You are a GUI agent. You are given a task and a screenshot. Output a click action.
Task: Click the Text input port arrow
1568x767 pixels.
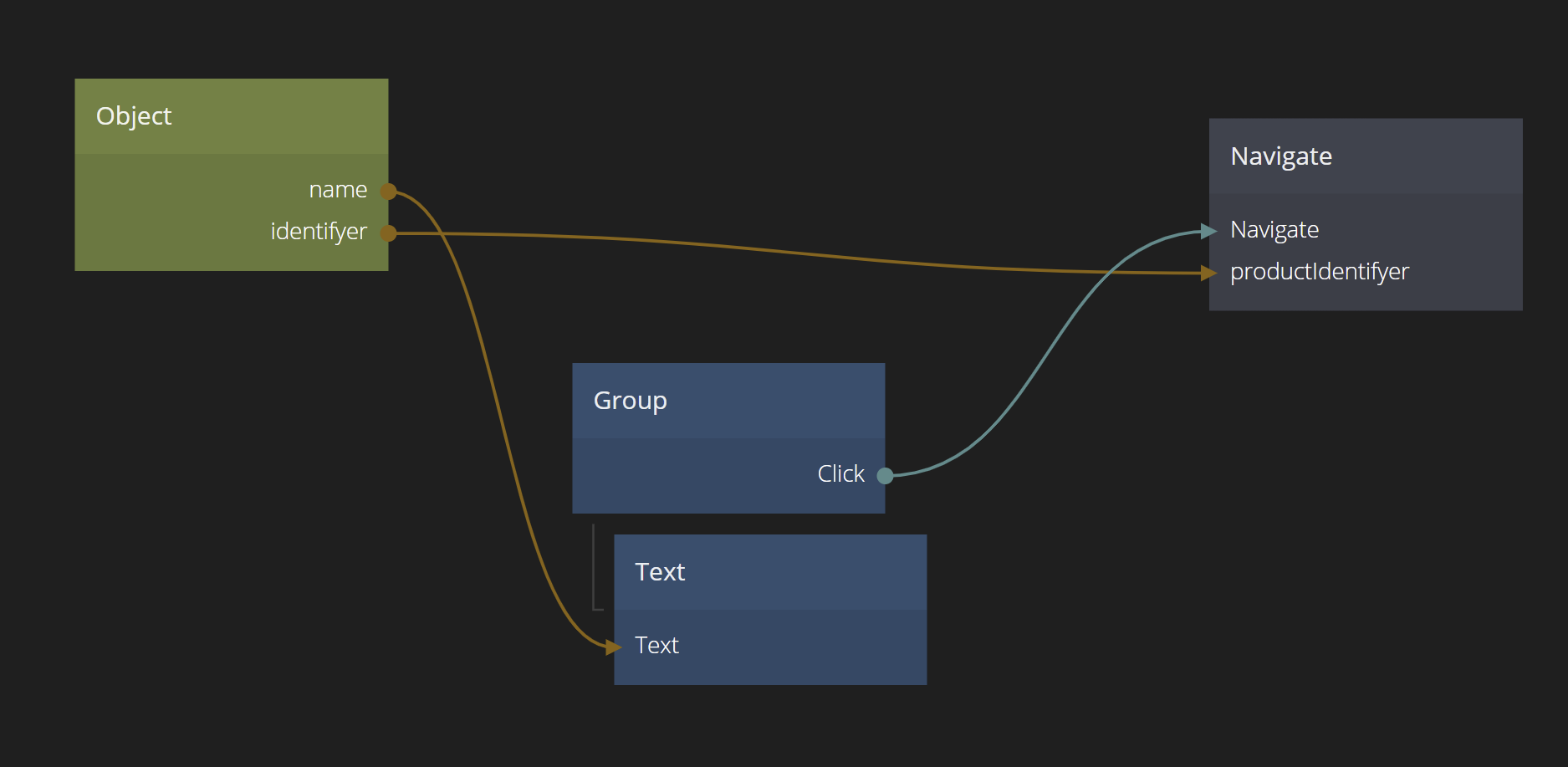pos(614,647)
